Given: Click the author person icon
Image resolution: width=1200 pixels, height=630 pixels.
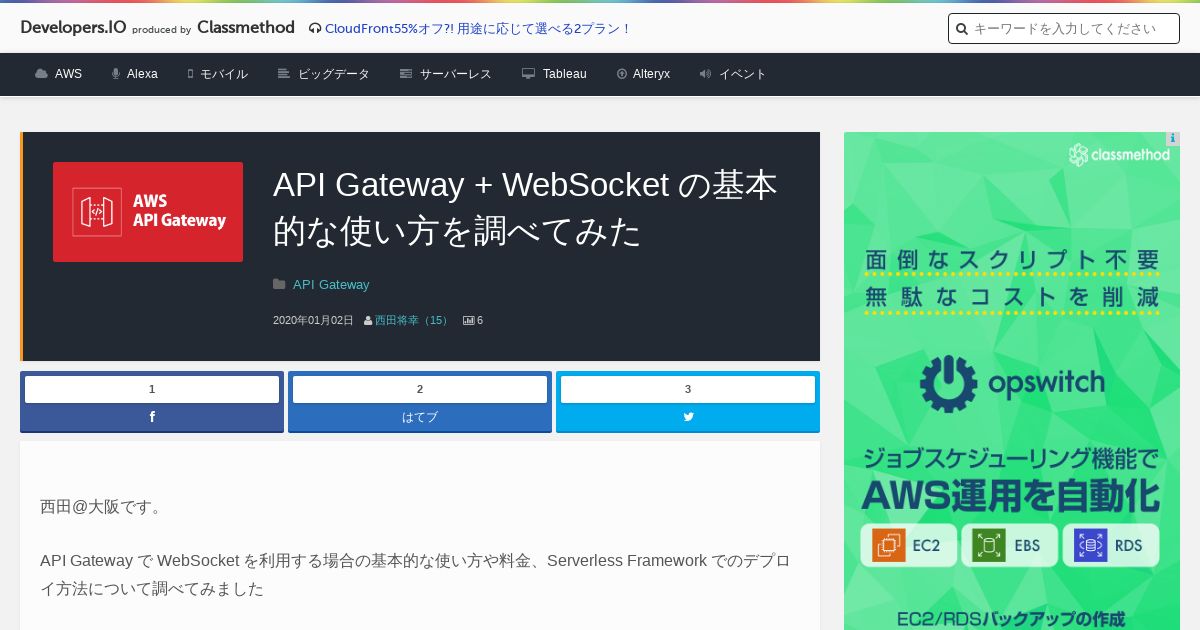Looking at the screenshot, I should [x=368, y=321].
